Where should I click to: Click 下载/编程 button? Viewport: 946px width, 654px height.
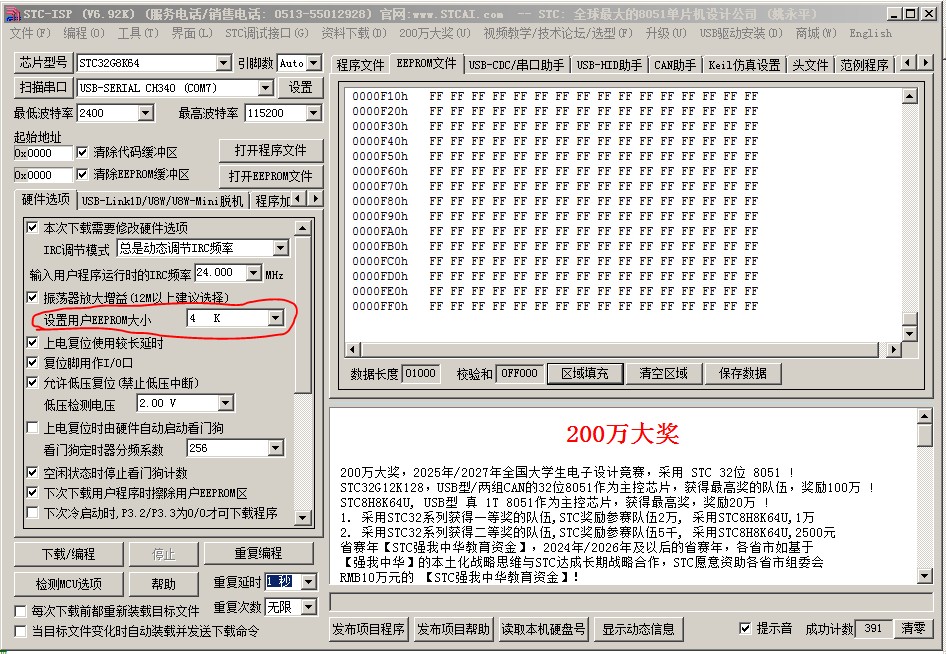click(68, 554)
